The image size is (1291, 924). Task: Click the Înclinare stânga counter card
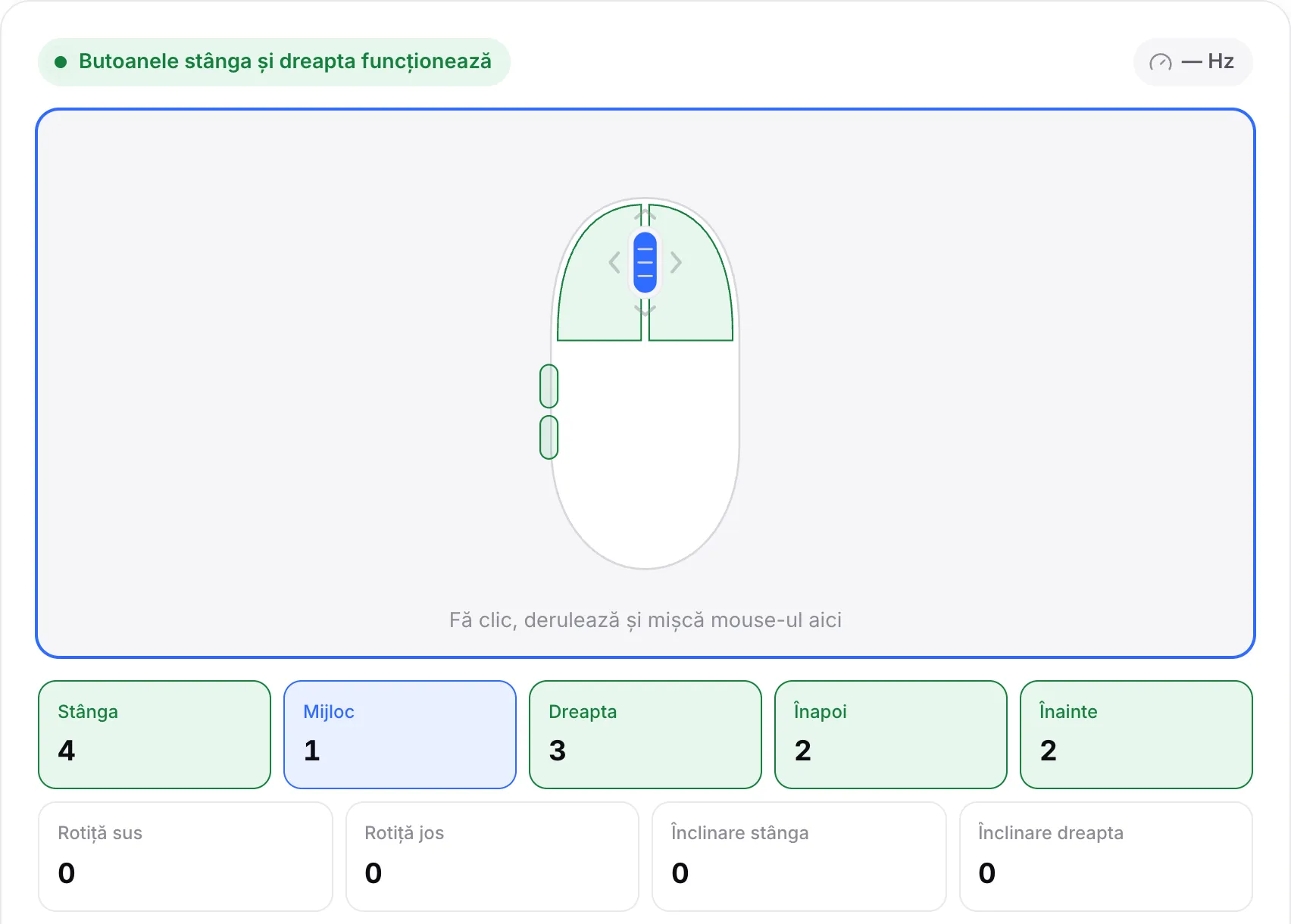click(x=799, y=857)
